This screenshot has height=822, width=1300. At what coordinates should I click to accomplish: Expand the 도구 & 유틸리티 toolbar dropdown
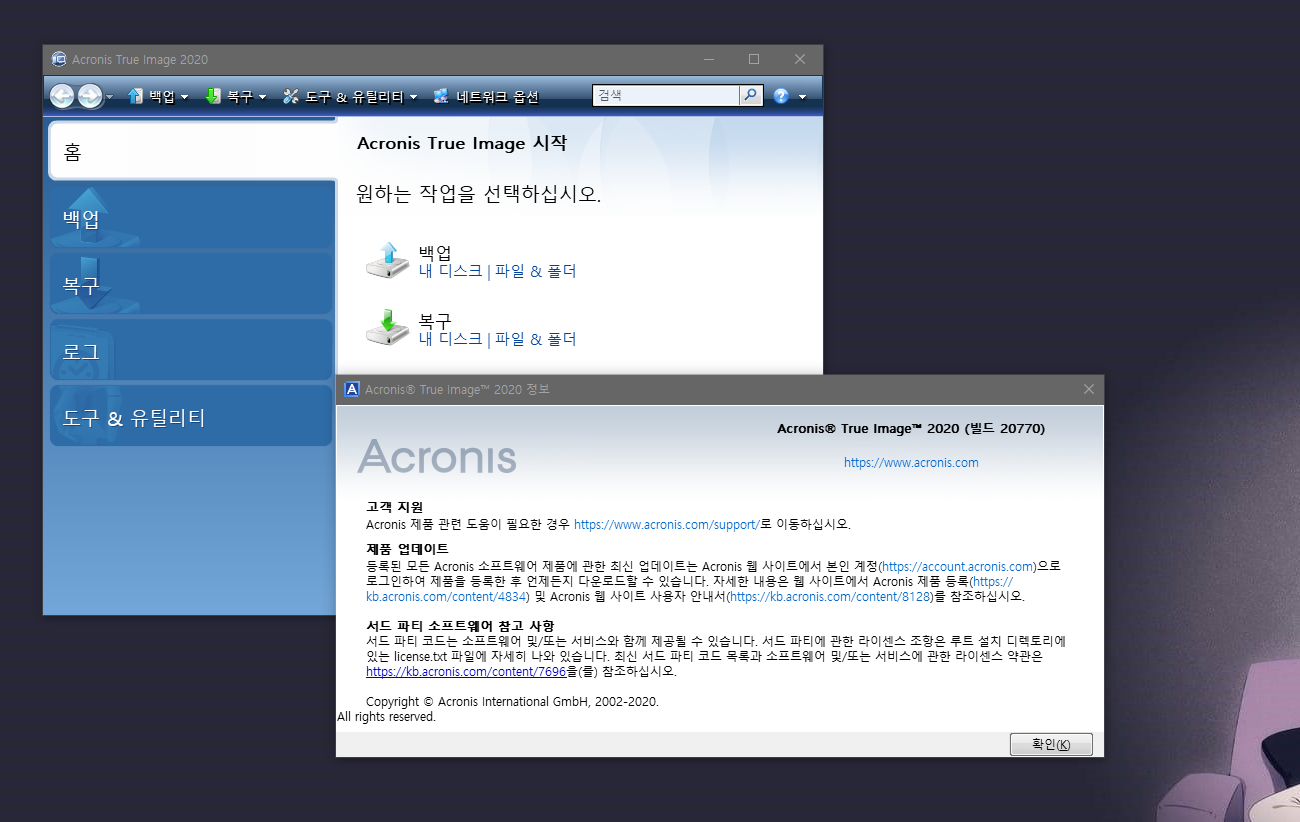tap(413, 97)
